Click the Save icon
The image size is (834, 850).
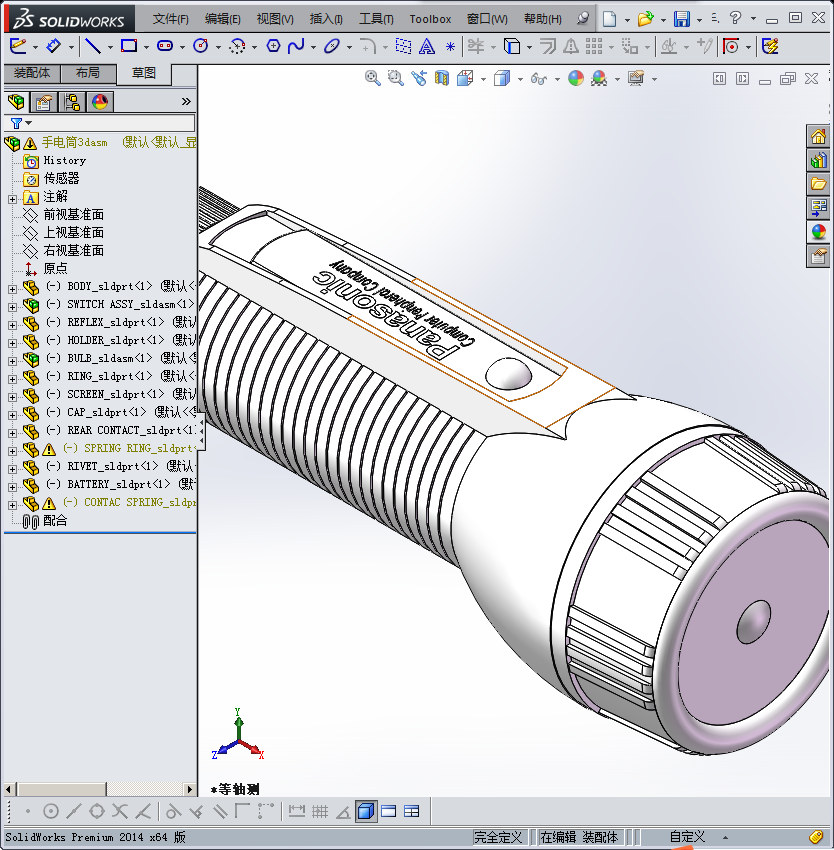tap(682, 19)
